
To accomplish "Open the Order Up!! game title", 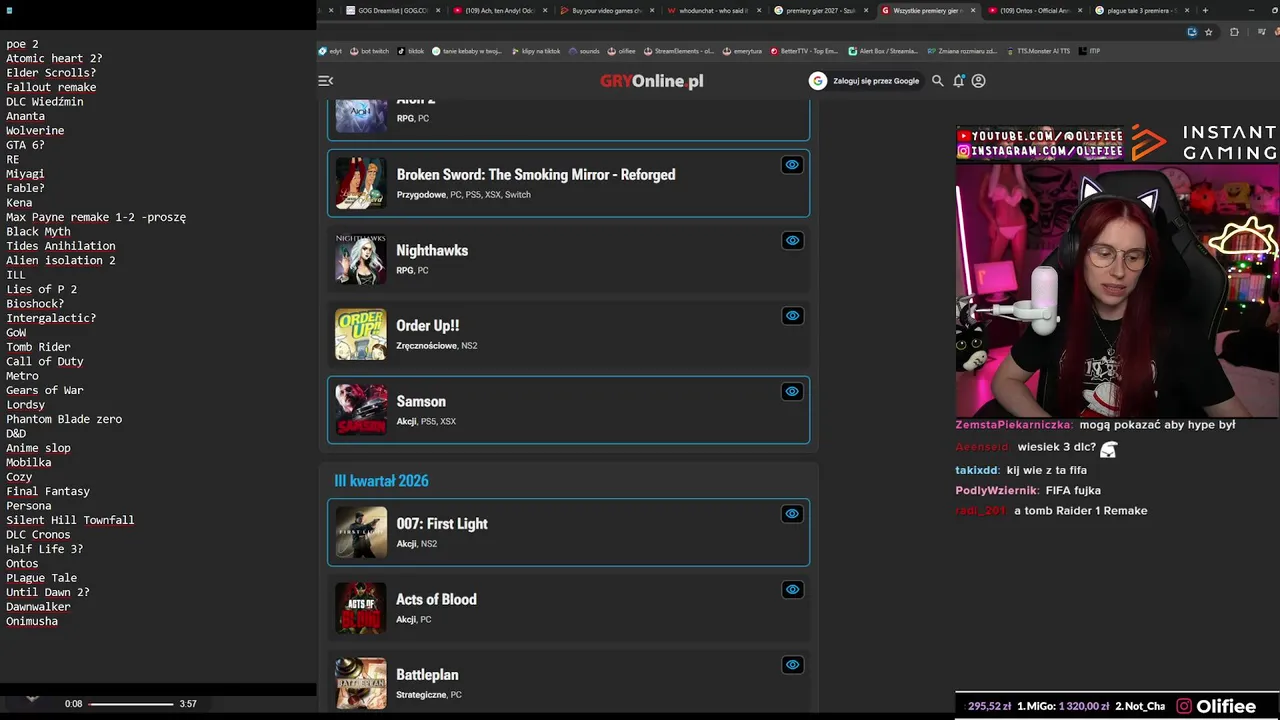I will pos(428,326).
